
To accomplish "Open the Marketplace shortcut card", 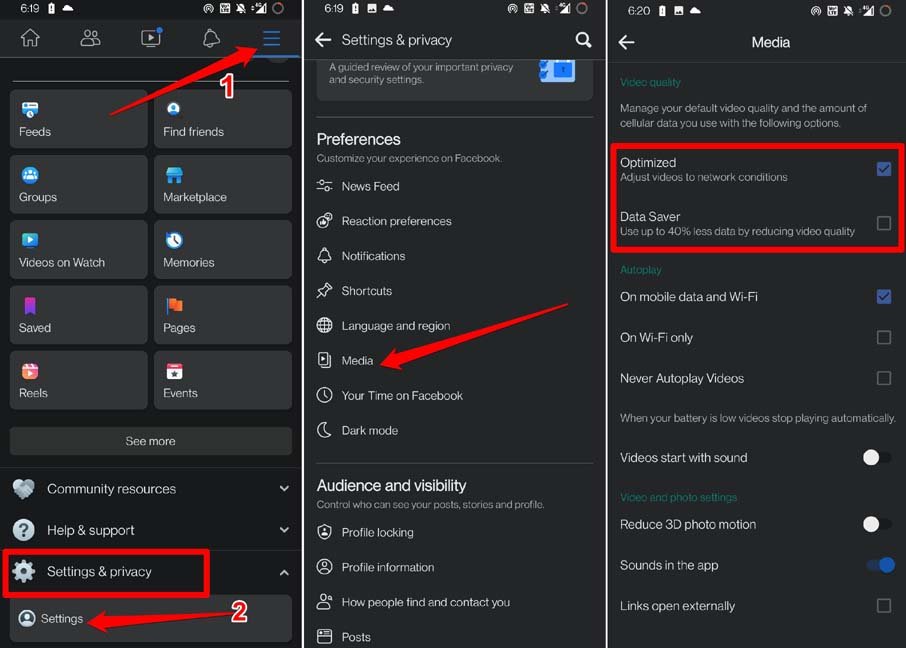I will click(x=223, y=184).
